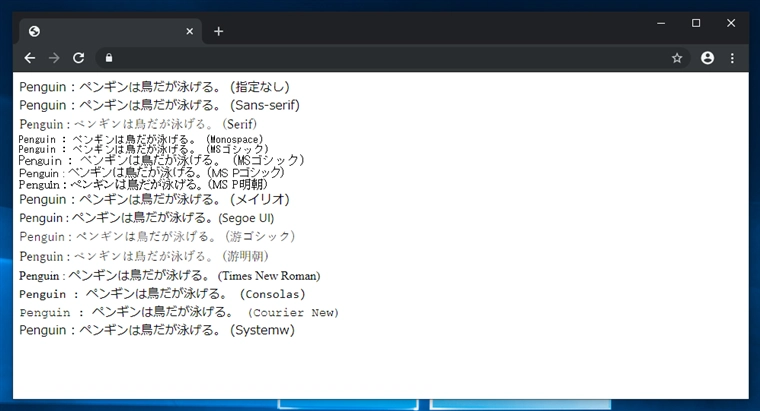The width and height of the screenshot is (760, 411).
Task: Click the globe favicon on the tab
Action: [34, 32]
